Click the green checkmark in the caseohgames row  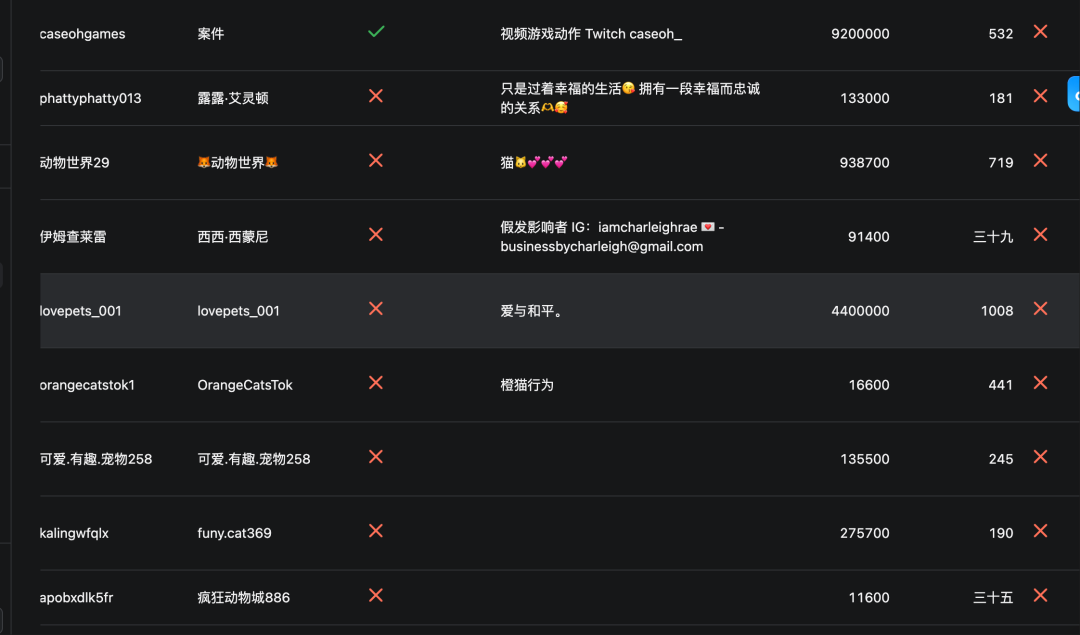376,32
